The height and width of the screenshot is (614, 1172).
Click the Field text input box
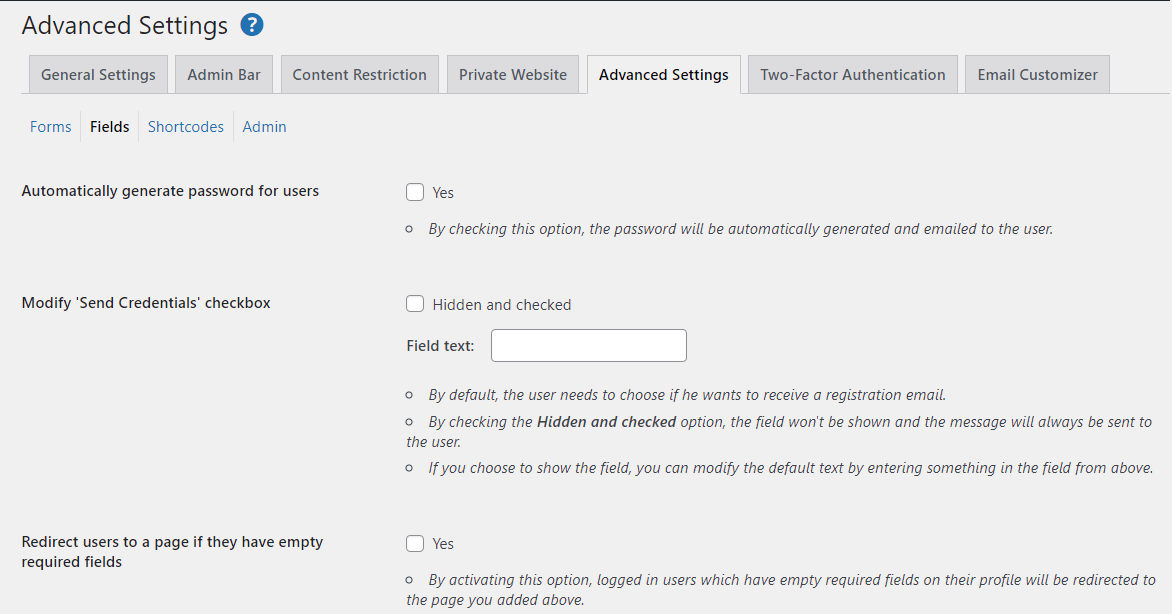pyautogui.click(x=589, y=346)
